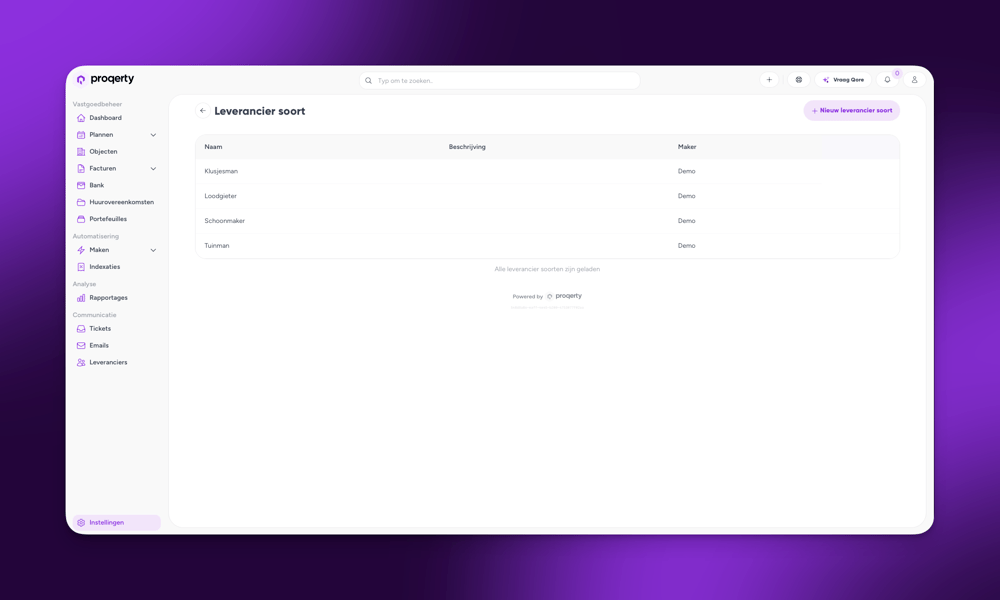1000x600 pixels.
Task: Click the Vraag Qore button
Action: (x=843, y=80)
